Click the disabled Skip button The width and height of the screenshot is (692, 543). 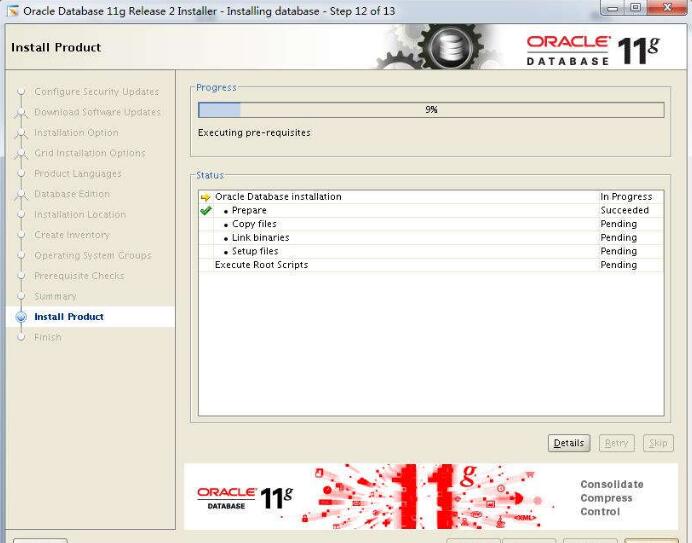pos(658,443)
